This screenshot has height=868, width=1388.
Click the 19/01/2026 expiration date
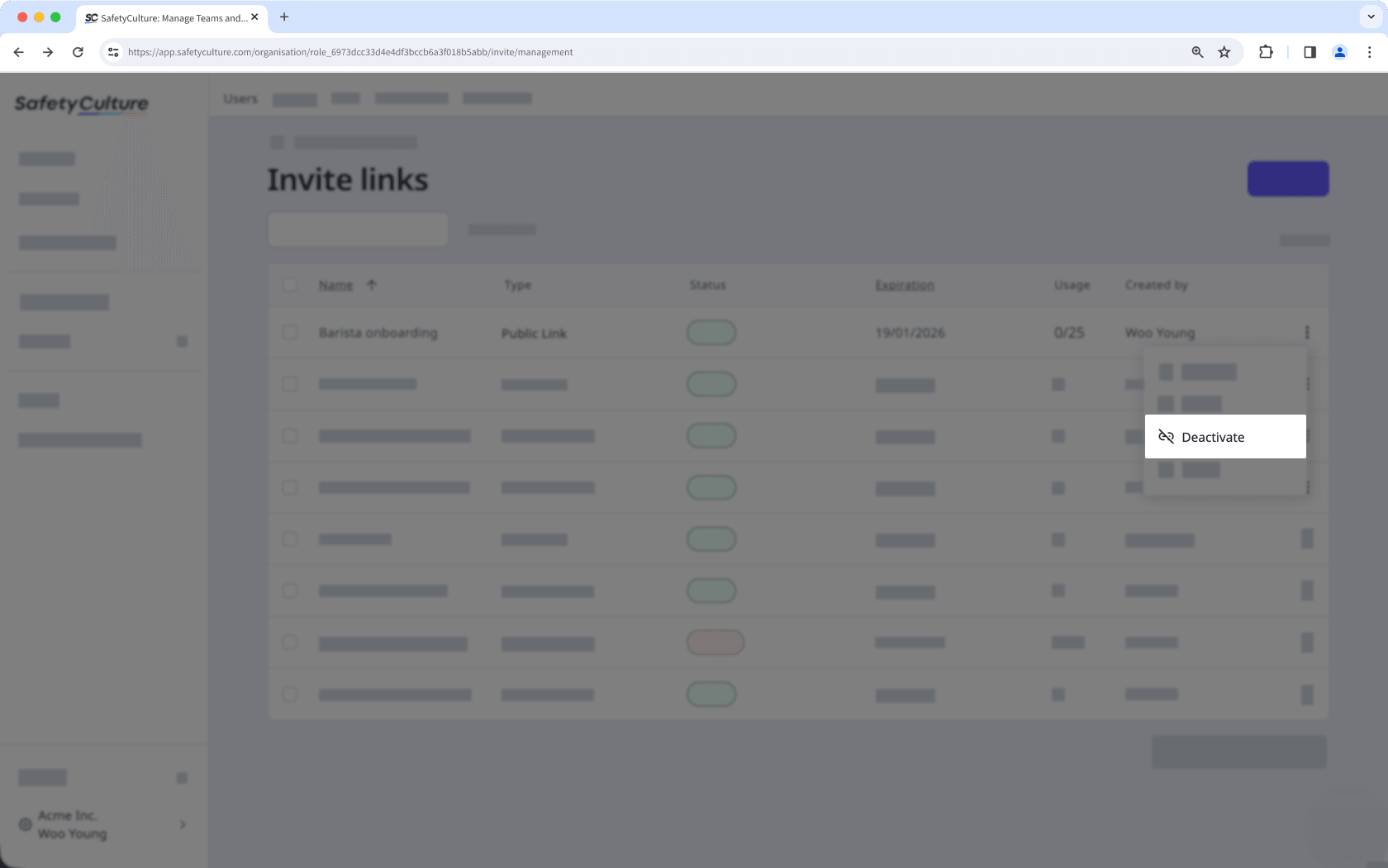click(x=910, y=333)
